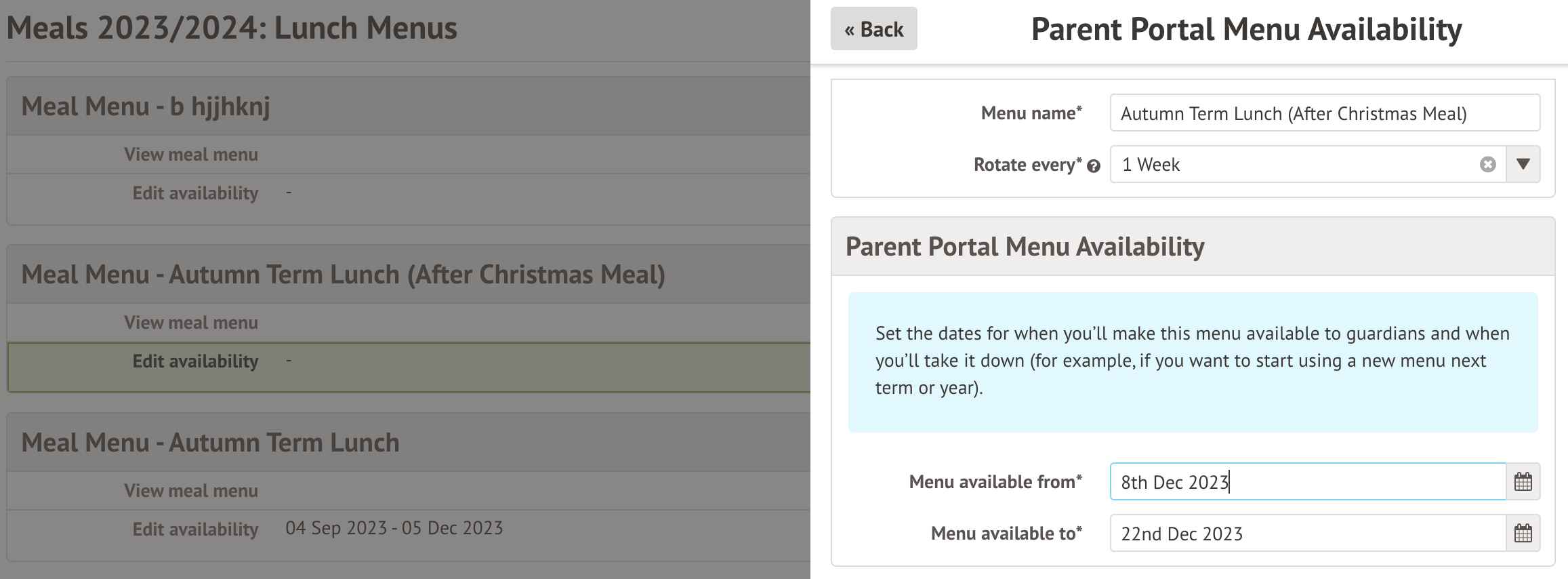Click the Menu available from date field
This screenshot has height=579, width=1568.
1308,482
